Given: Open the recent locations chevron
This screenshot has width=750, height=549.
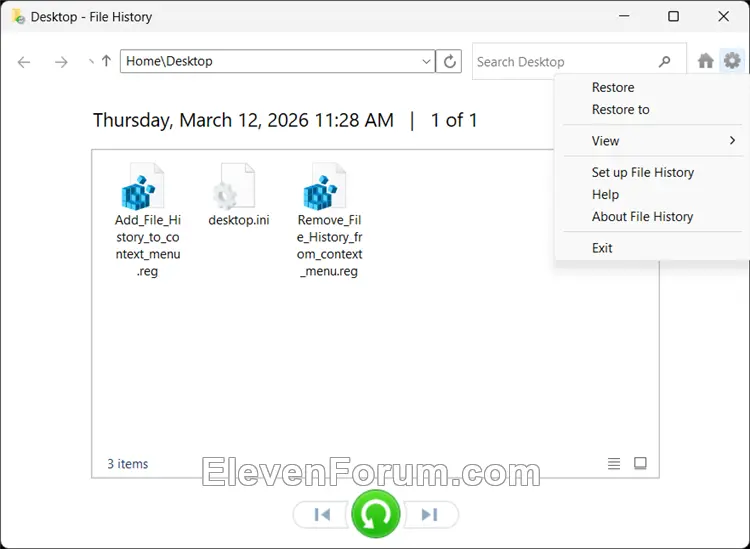Looking at the screenshot, I should (x=91, y=62).
